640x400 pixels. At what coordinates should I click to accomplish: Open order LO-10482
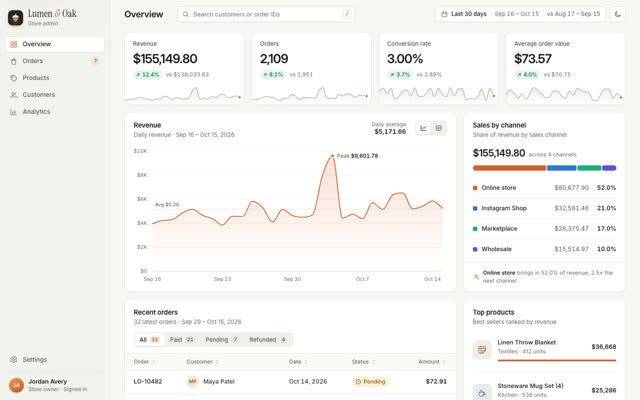pos(148,382)
